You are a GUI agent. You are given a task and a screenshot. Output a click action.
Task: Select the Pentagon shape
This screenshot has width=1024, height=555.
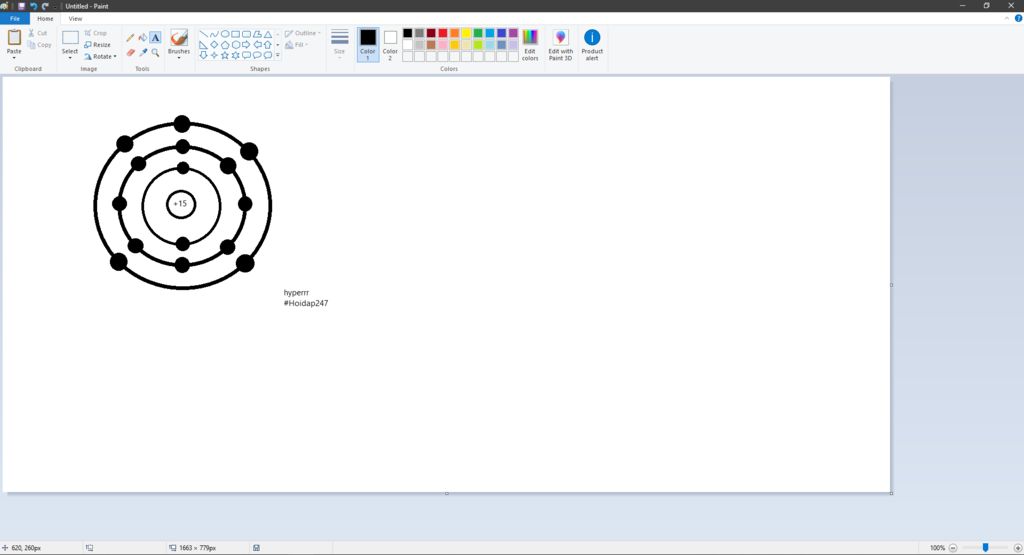225,44
